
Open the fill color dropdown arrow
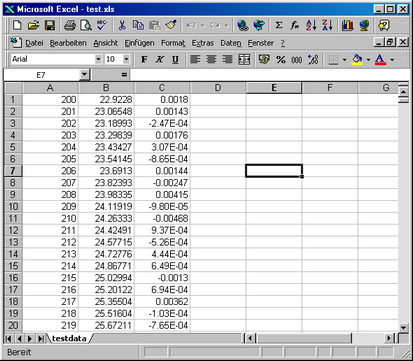(368, 60)
